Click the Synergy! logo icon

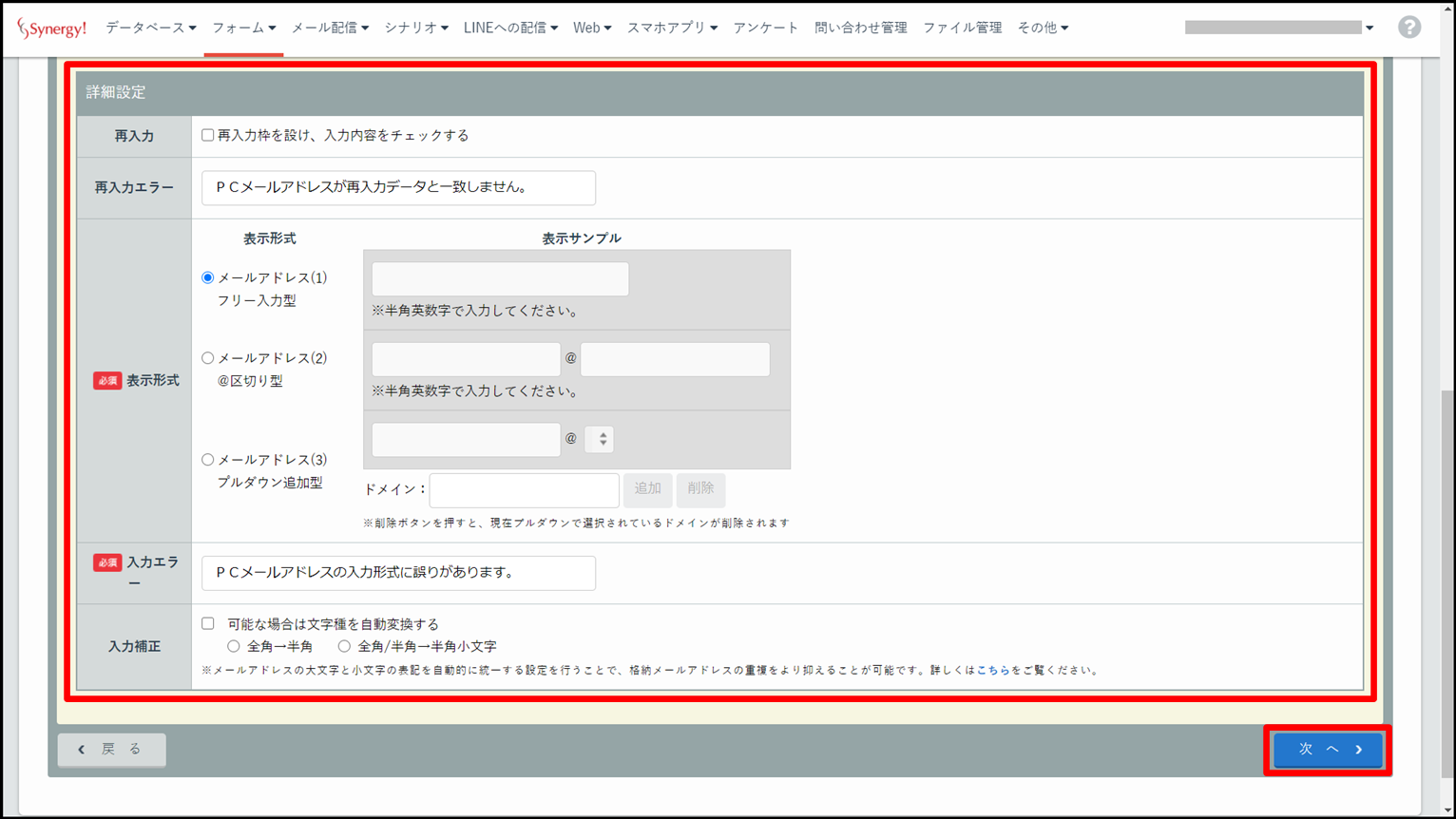click(51, 29)
